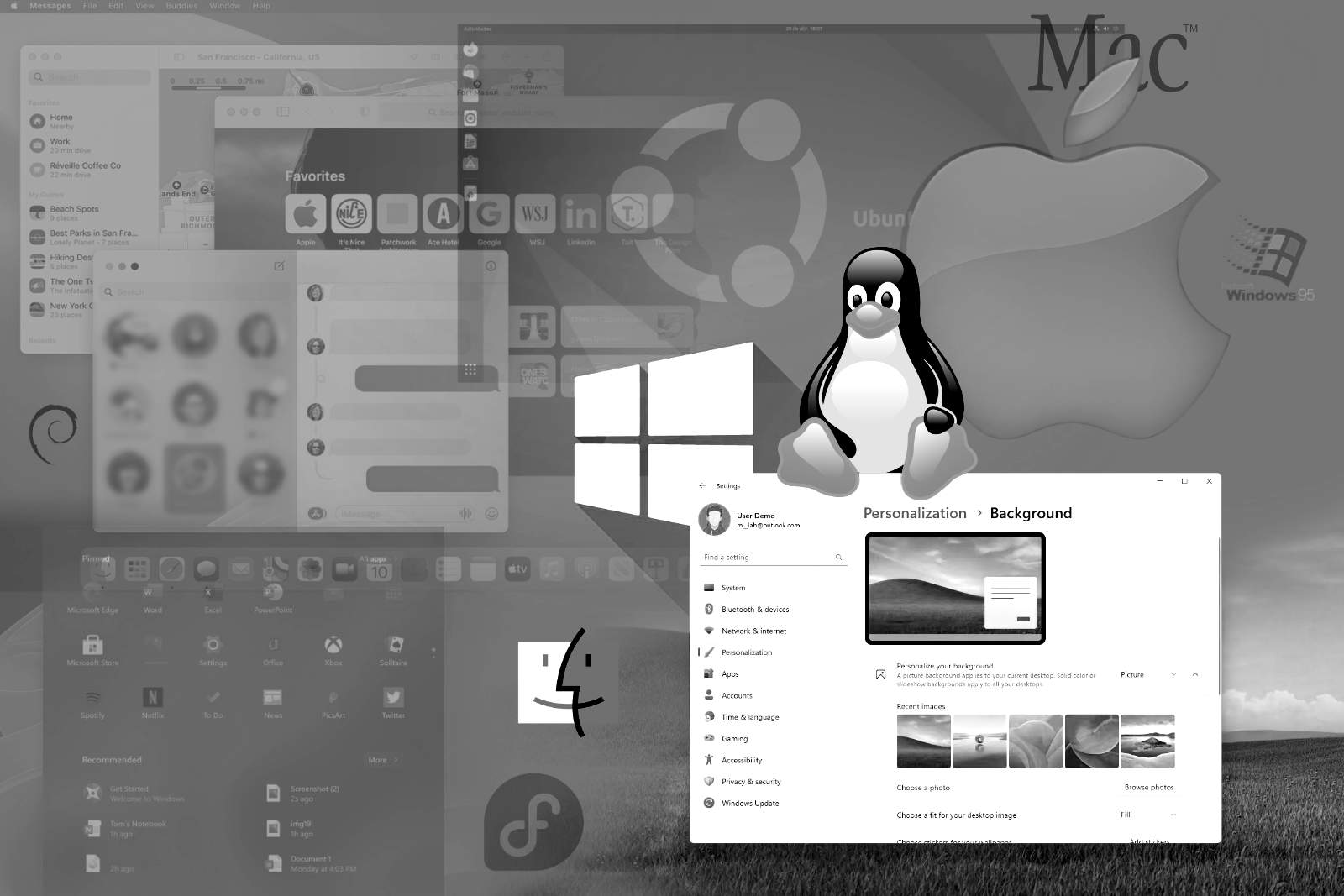The height and width of the screenshot is (896, 1344).
Task: Click the Browse photos button
Action: tap(1148, 787)
